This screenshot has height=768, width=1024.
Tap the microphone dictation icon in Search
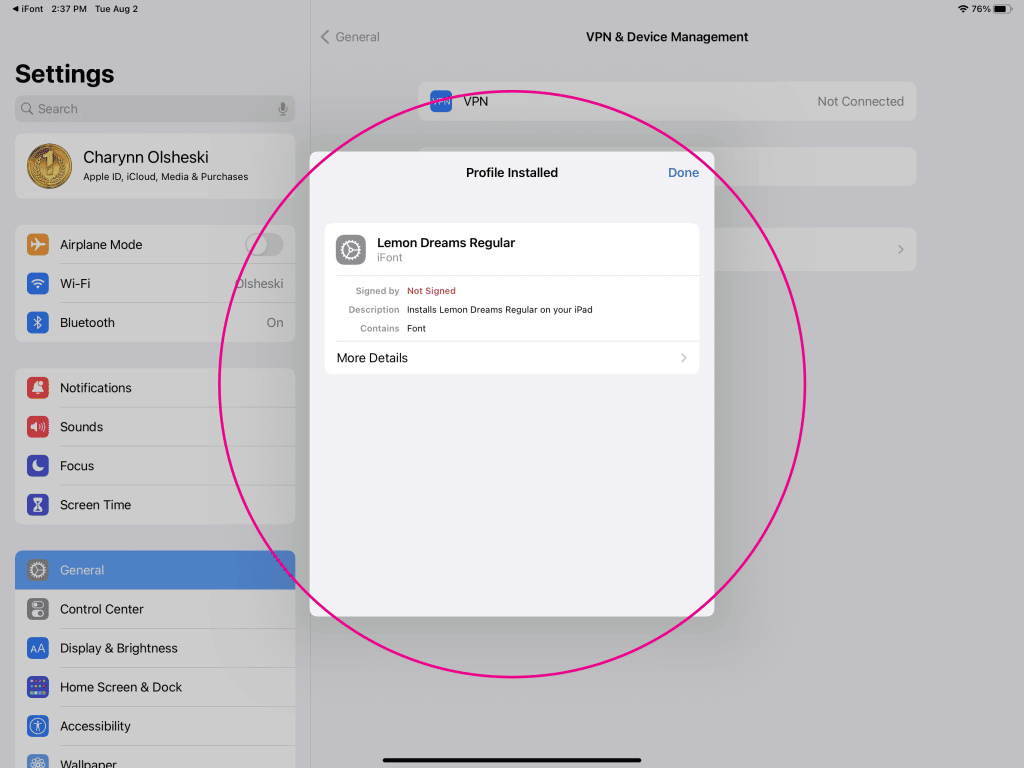coord(282,109)
